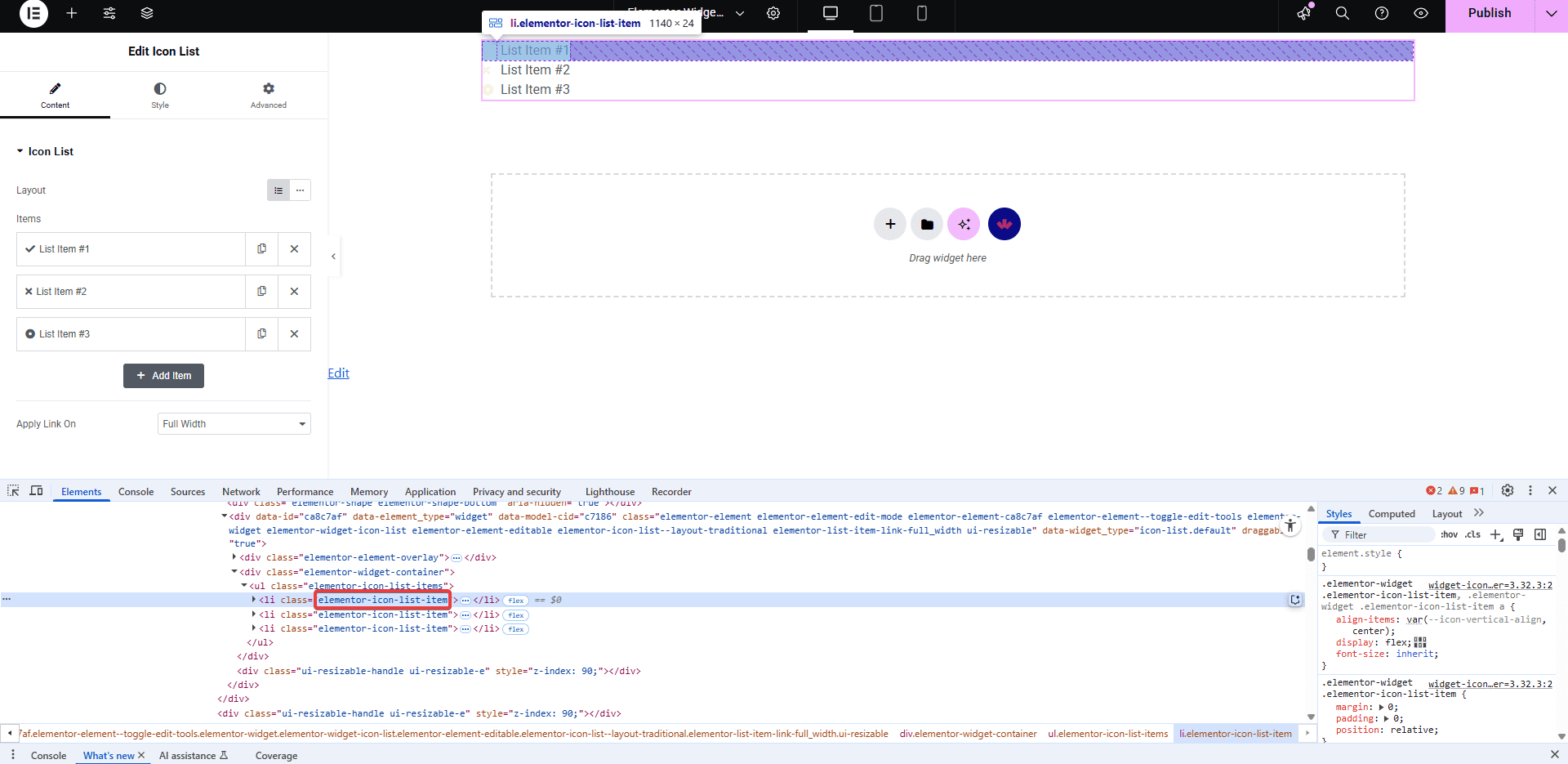Toggle preview changes eye icon
The width and height of the screenshot is (1568, 764).
(1421, 14)
